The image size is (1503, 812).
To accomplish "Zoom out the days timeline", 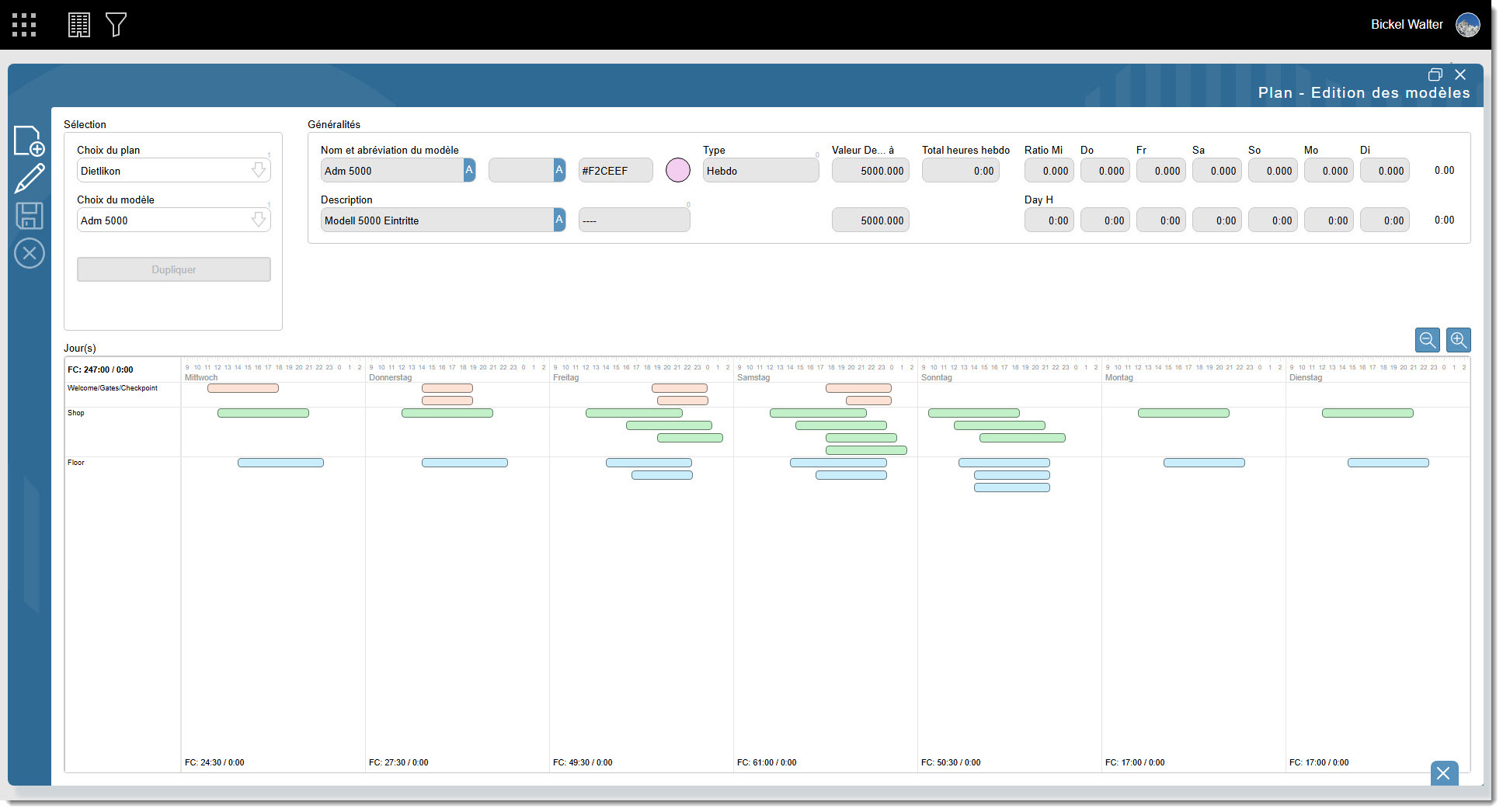I will tap(1427, 340).
